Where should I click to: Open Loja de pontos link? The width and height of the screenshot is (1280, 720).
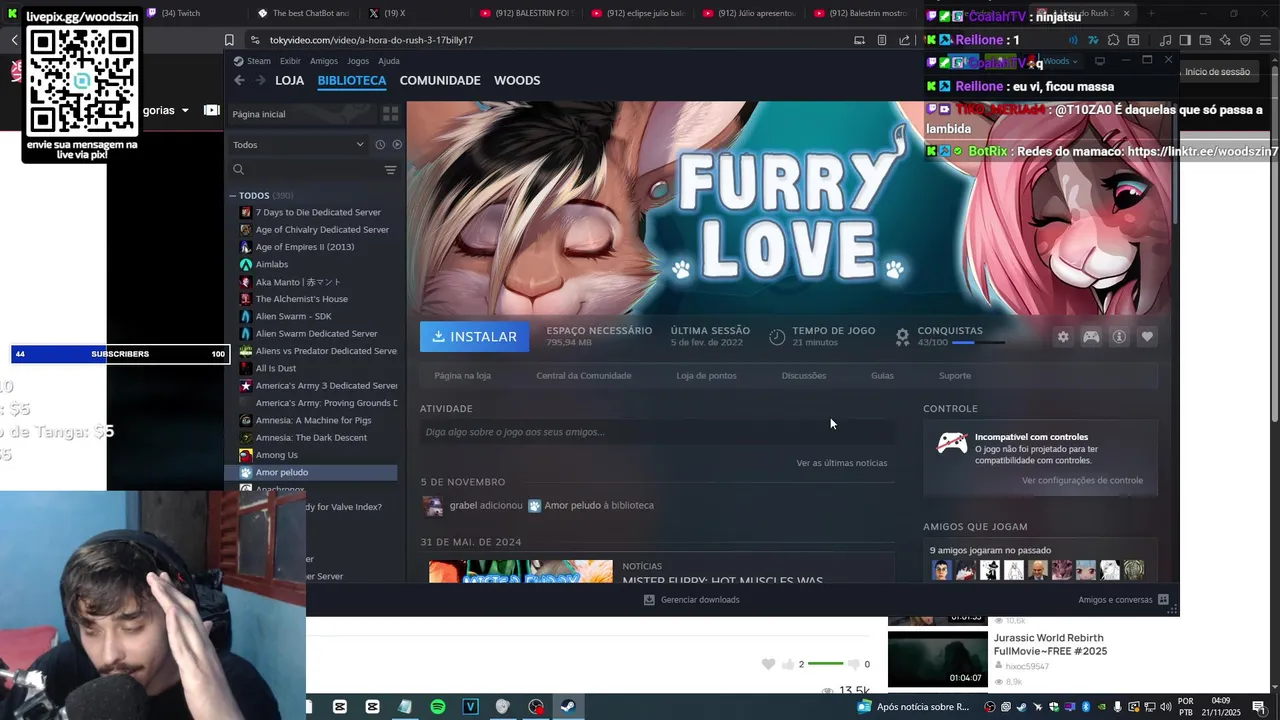tap(706, 376)
